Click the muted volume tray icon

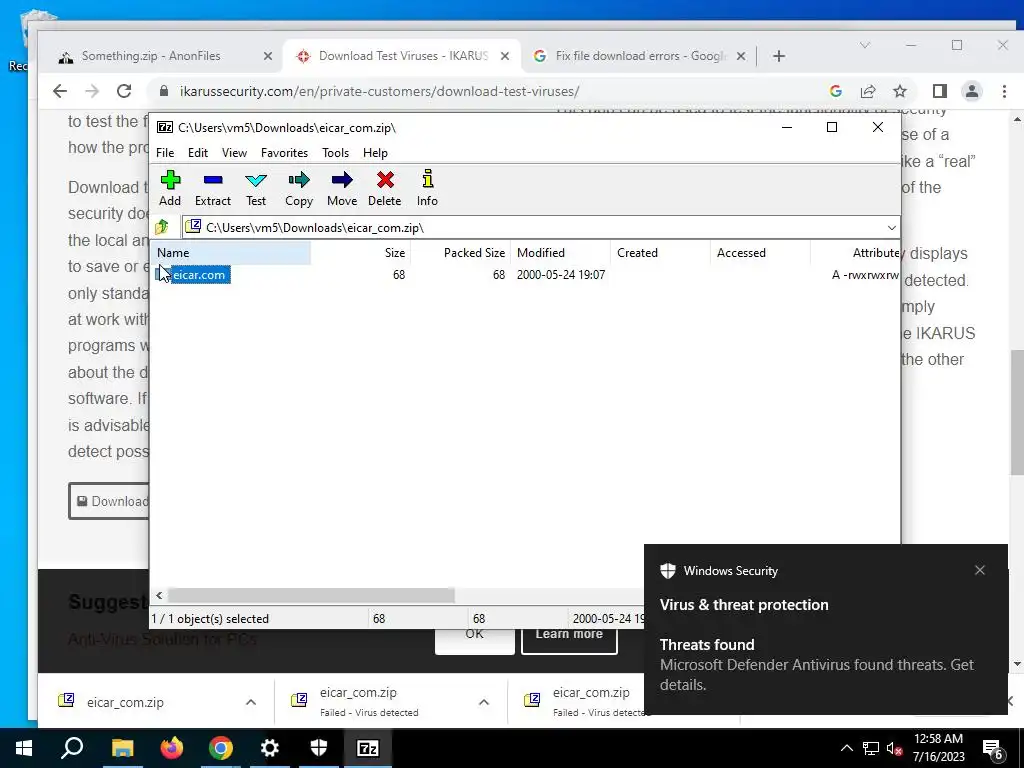[x=895, y=748]
